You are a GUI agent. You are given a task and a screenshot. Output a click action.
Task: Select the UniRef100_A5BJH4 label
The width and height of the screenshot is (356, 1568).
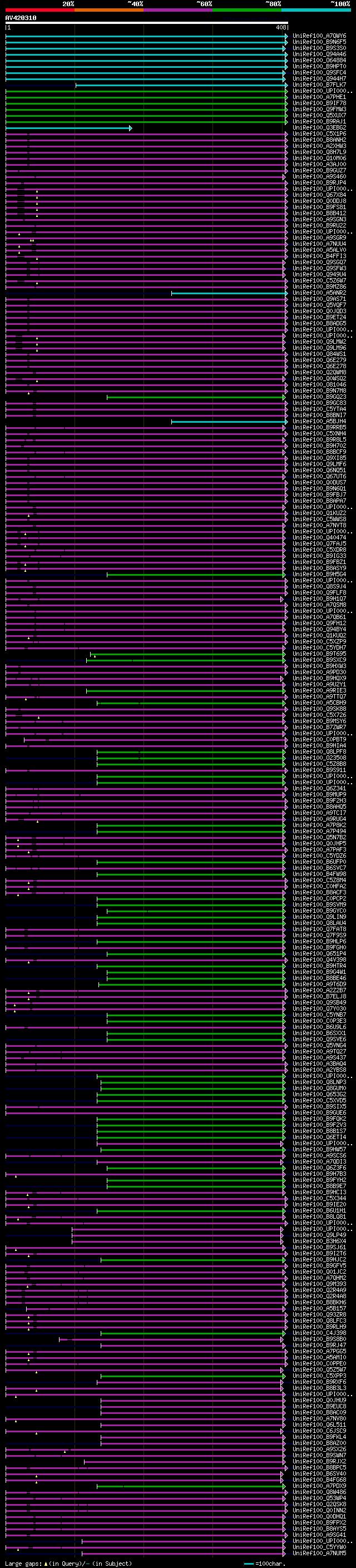pos(319,422)
